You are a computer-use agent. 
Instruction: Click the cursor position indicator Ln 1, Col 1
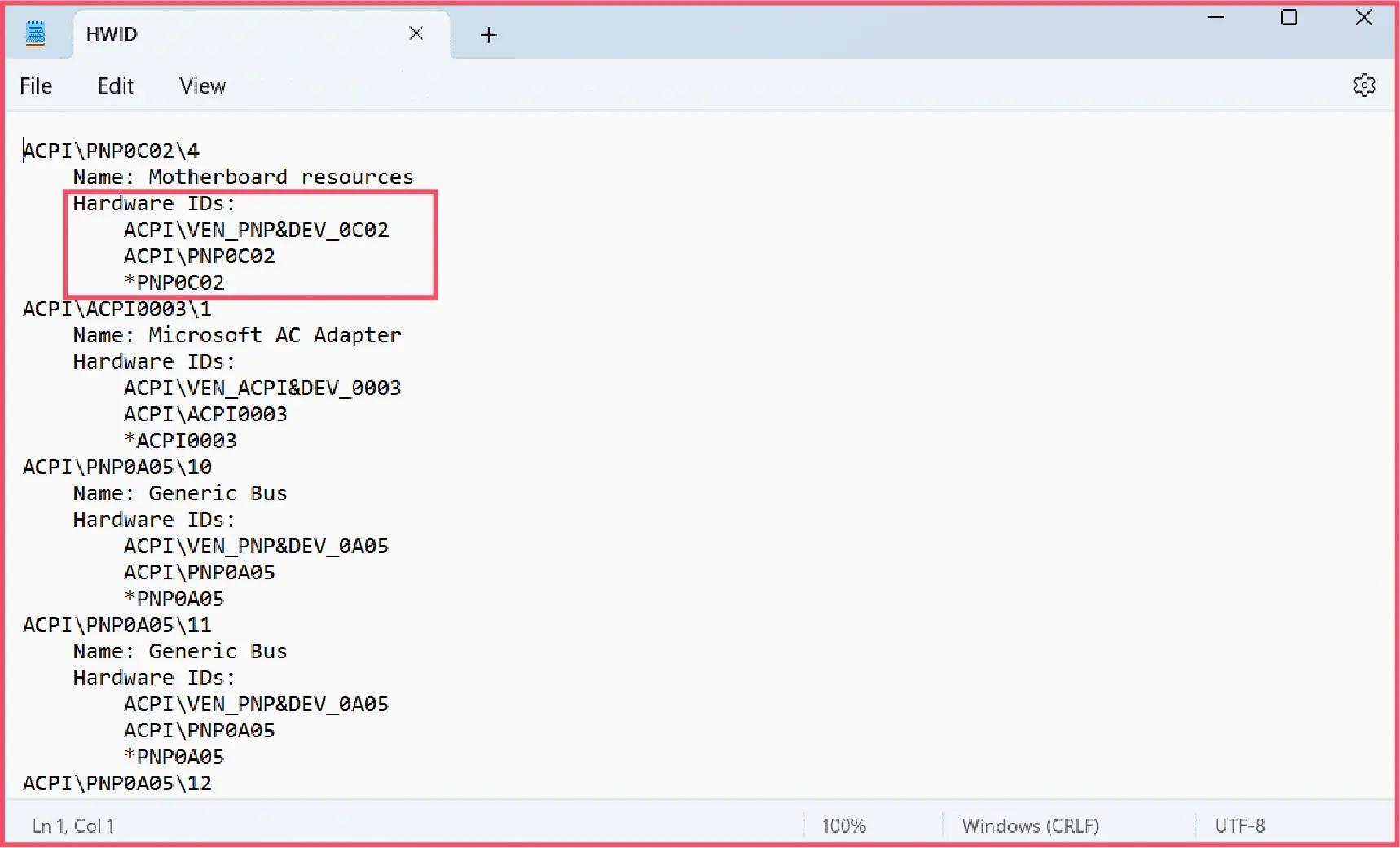click(73, 825)
